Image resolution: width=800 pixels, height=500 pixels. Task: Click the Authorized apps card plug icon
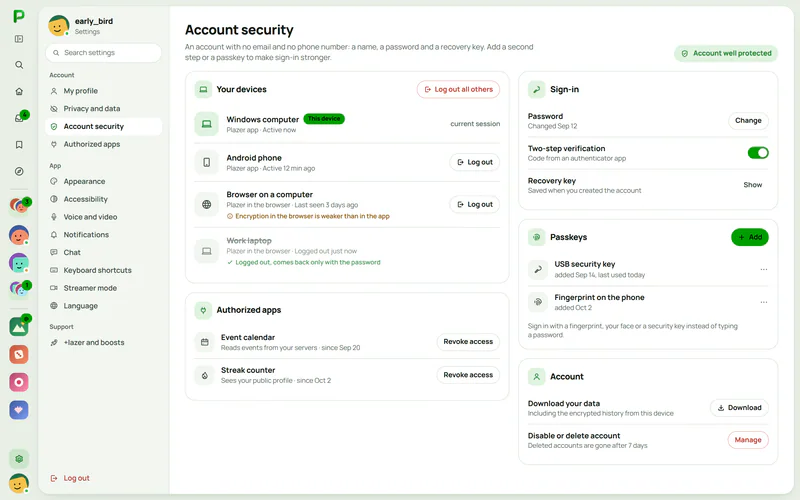pyautogui.click(x=203, y=310)
